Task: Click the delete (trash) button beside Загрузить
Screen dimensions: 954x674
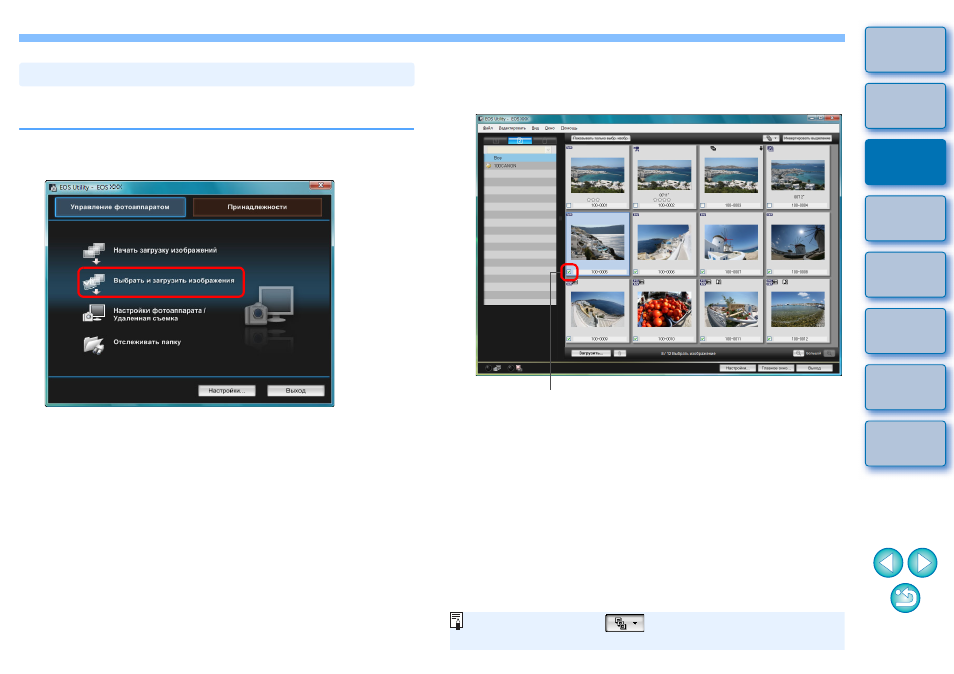Action: [x=619, y=353]
